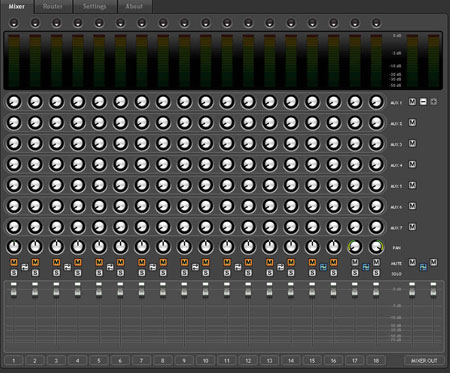Click the AUX 6 send knob for channel 2
Viewport: 450px width, 373px height.
click(35, 206)
